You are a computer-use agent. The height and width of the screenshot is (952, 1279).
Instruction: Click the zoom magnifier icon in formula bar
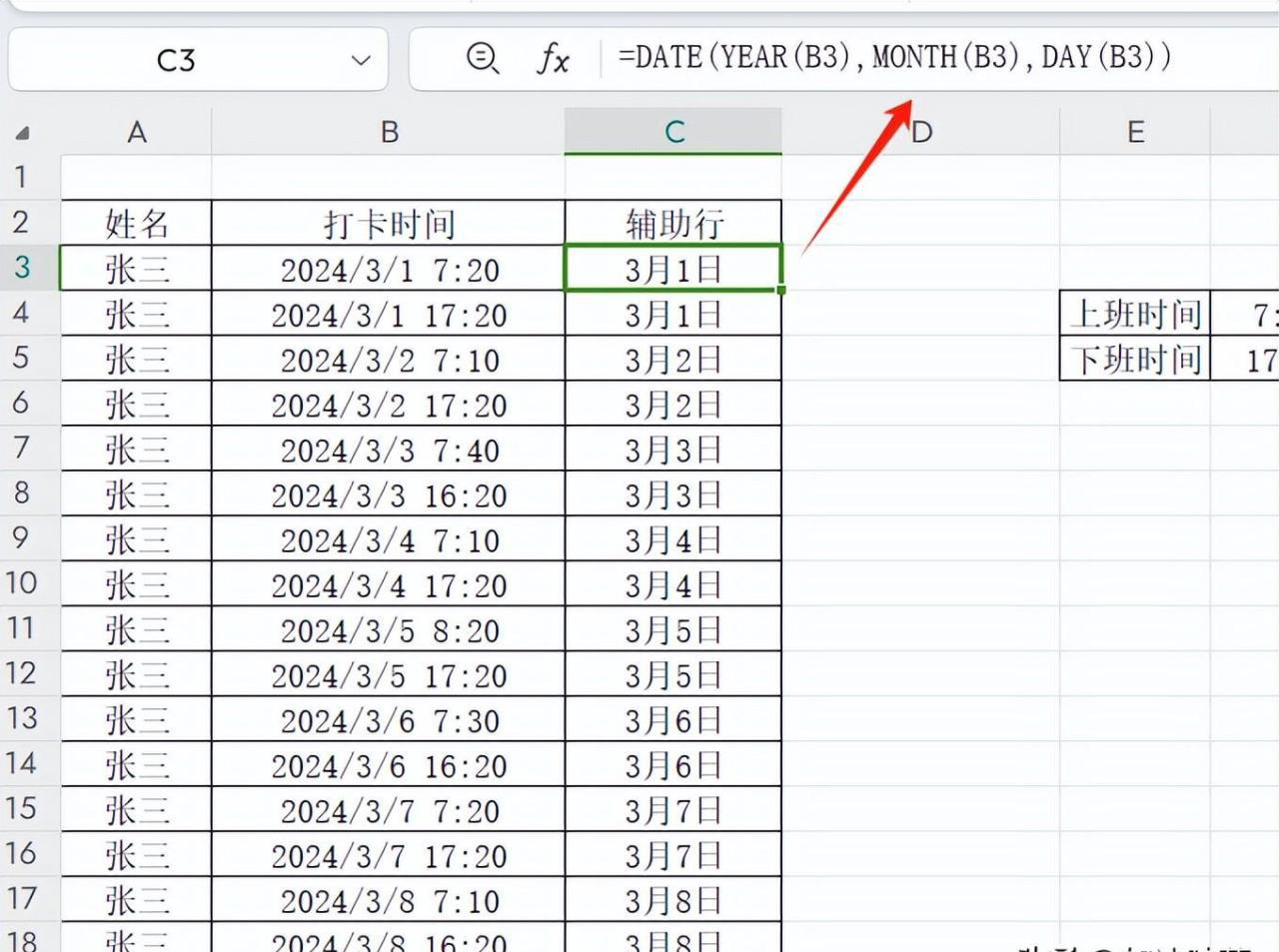point(483,59)
